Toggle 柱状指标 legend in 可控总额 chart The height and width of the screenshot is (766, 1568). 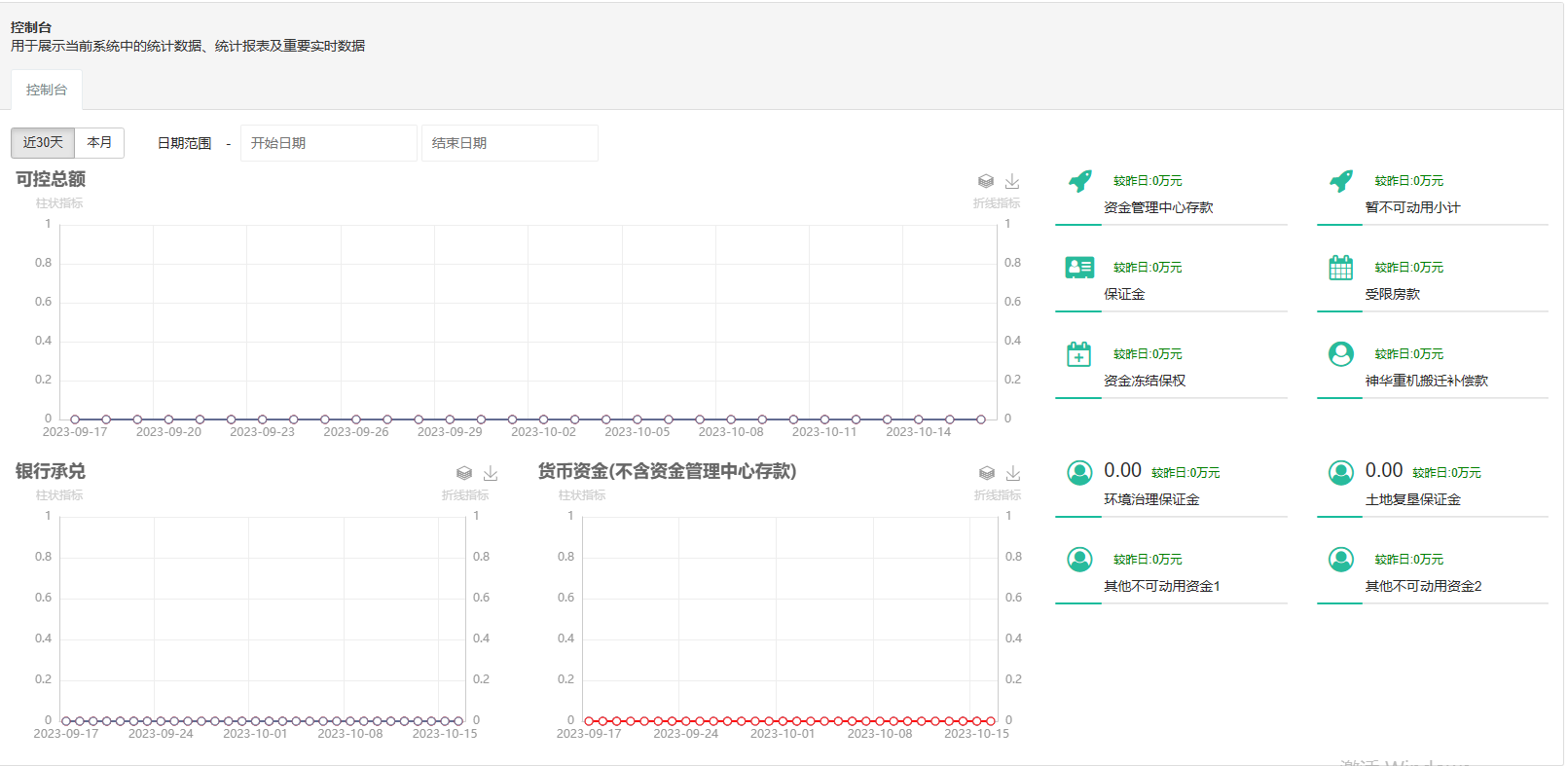tap(59, 203)
